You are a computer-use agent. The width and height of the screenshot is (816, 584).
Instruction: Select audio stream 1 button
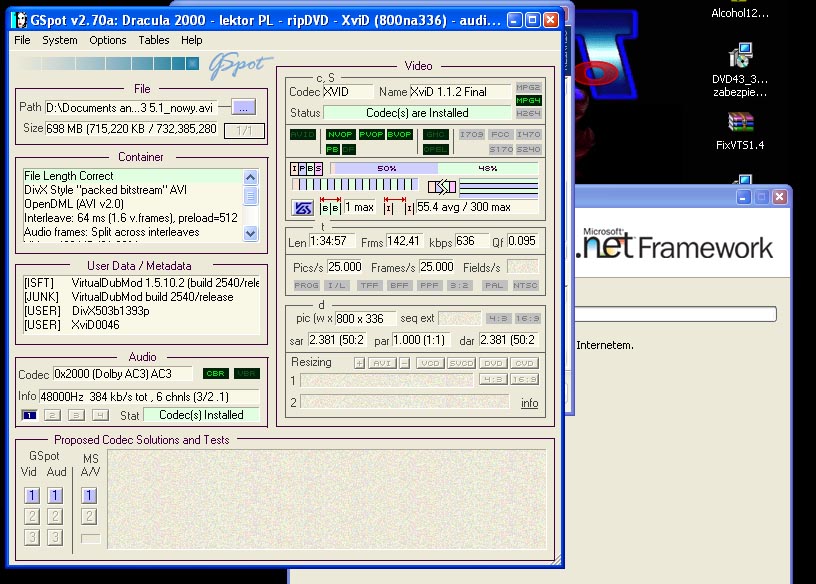(x=30, y=415)
